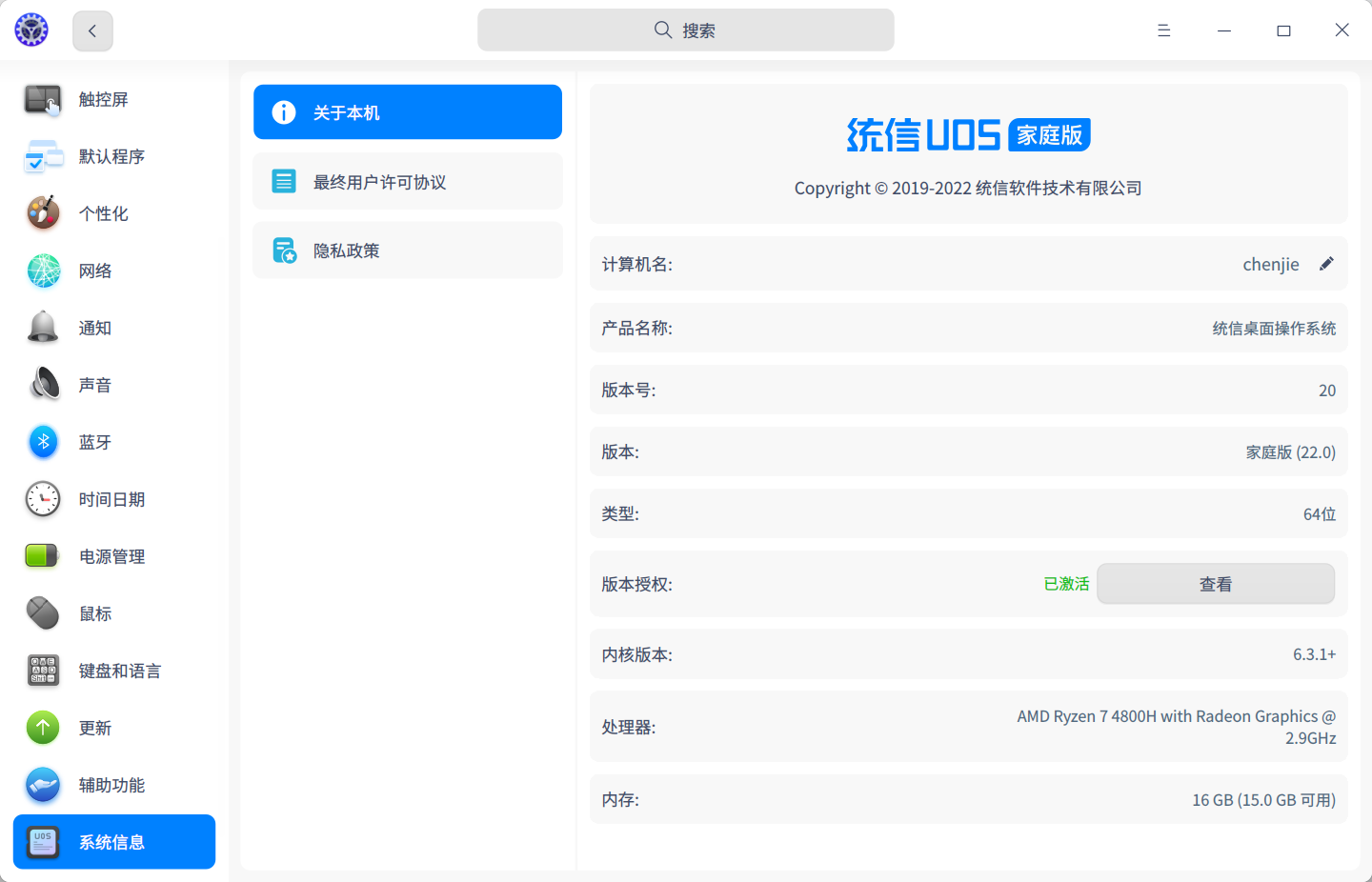Open the hamburger main menu
Screen dimensions: 1372x882
click(1163, 30)
